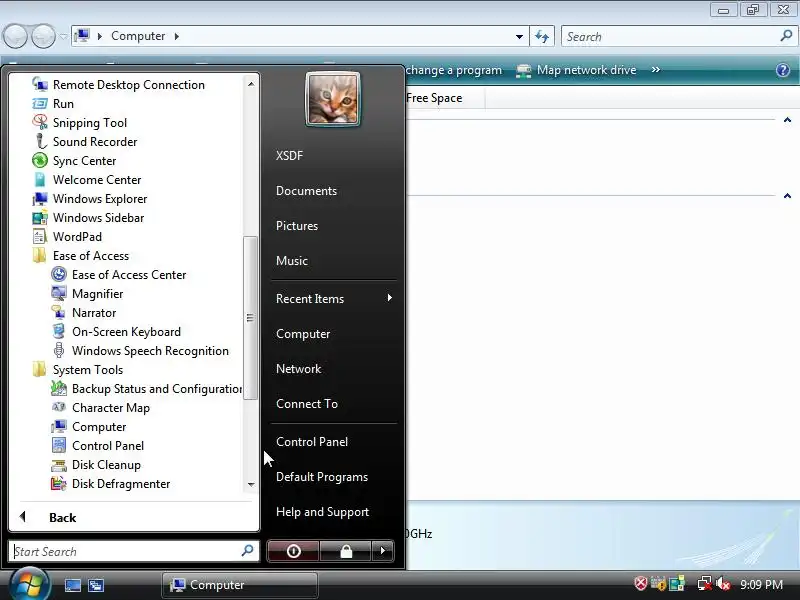Viewport: 800px width, 600px height.
Task: Click the red security shield tray icon
Action: pyautogui.click(x=641, y=584)
